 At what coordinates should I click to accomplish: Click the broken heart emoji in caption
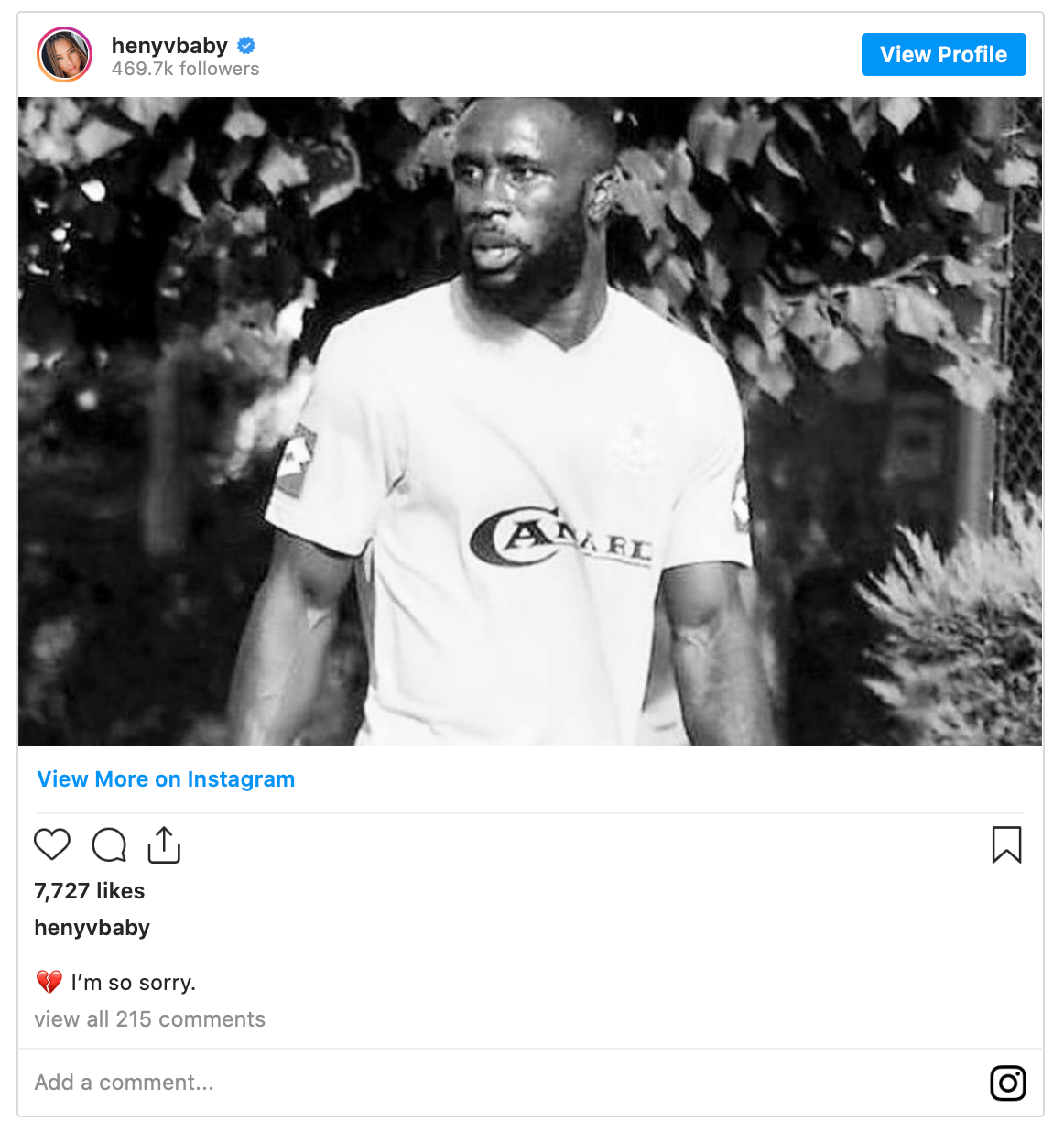49,983
